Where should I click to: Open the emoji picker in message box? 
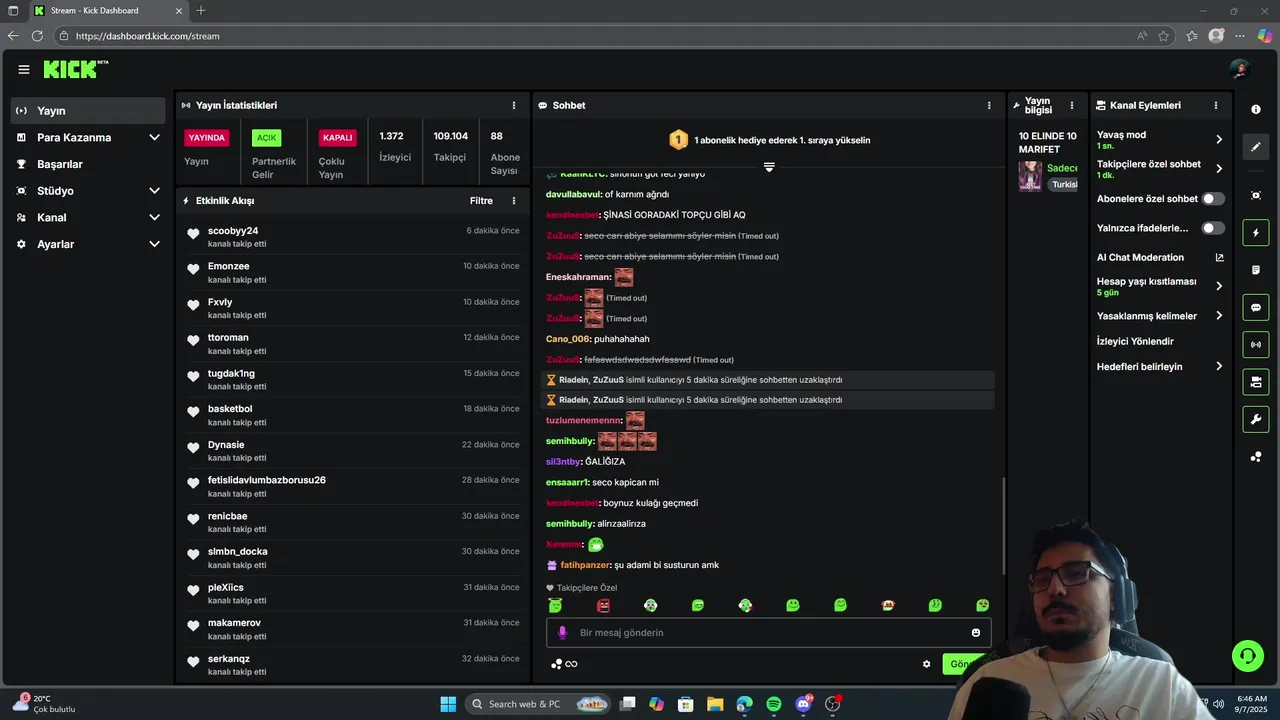tap(976, 632)
